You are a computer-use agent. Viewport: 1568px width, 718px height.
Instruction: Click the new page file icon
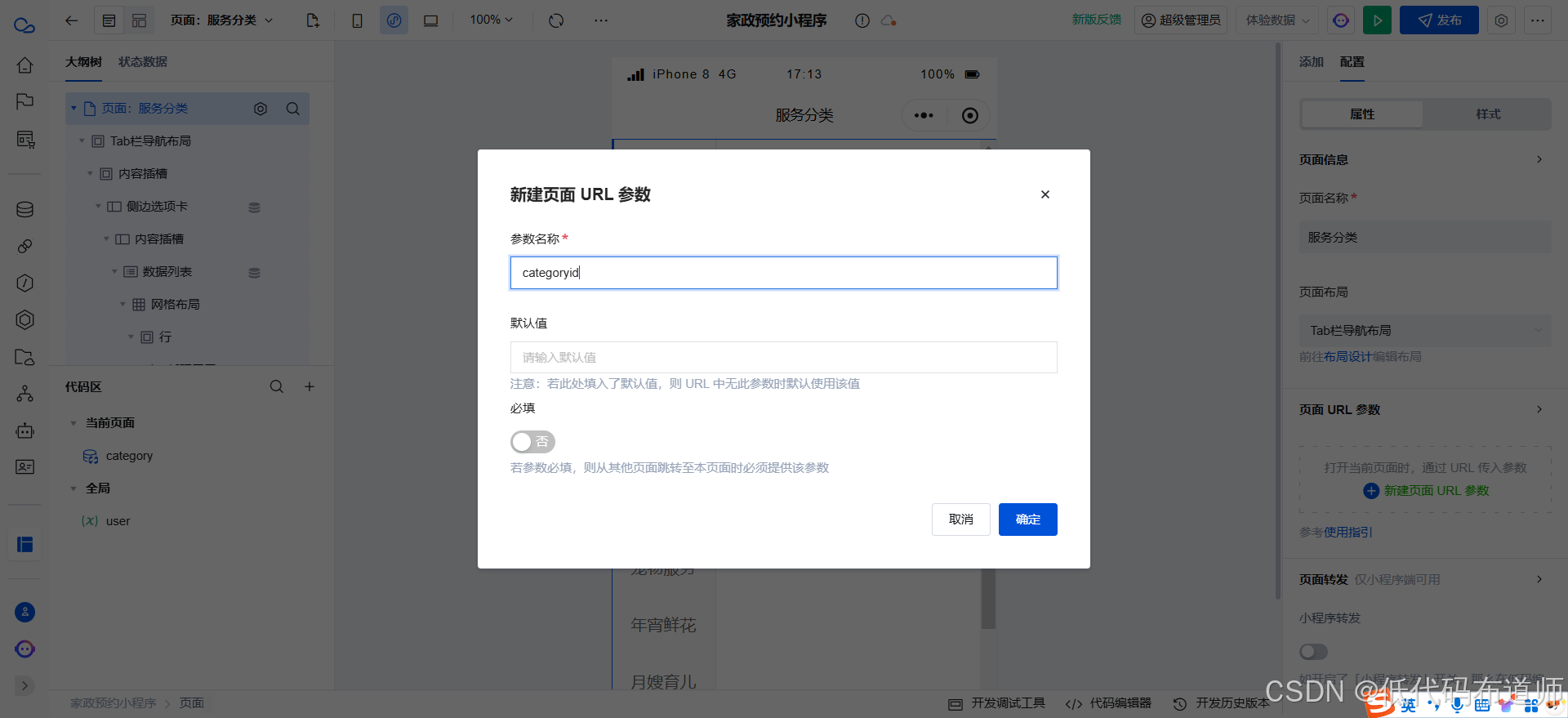pos(313,20)
